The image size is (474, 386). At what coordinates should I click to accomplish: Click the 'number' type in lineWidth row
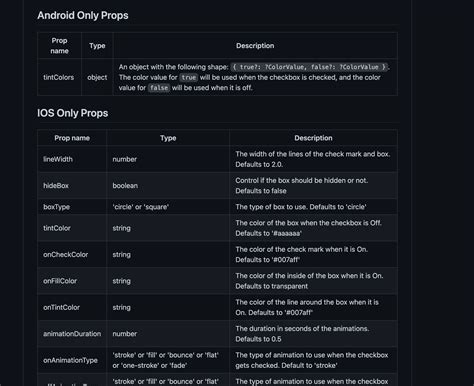coord(125,159)
